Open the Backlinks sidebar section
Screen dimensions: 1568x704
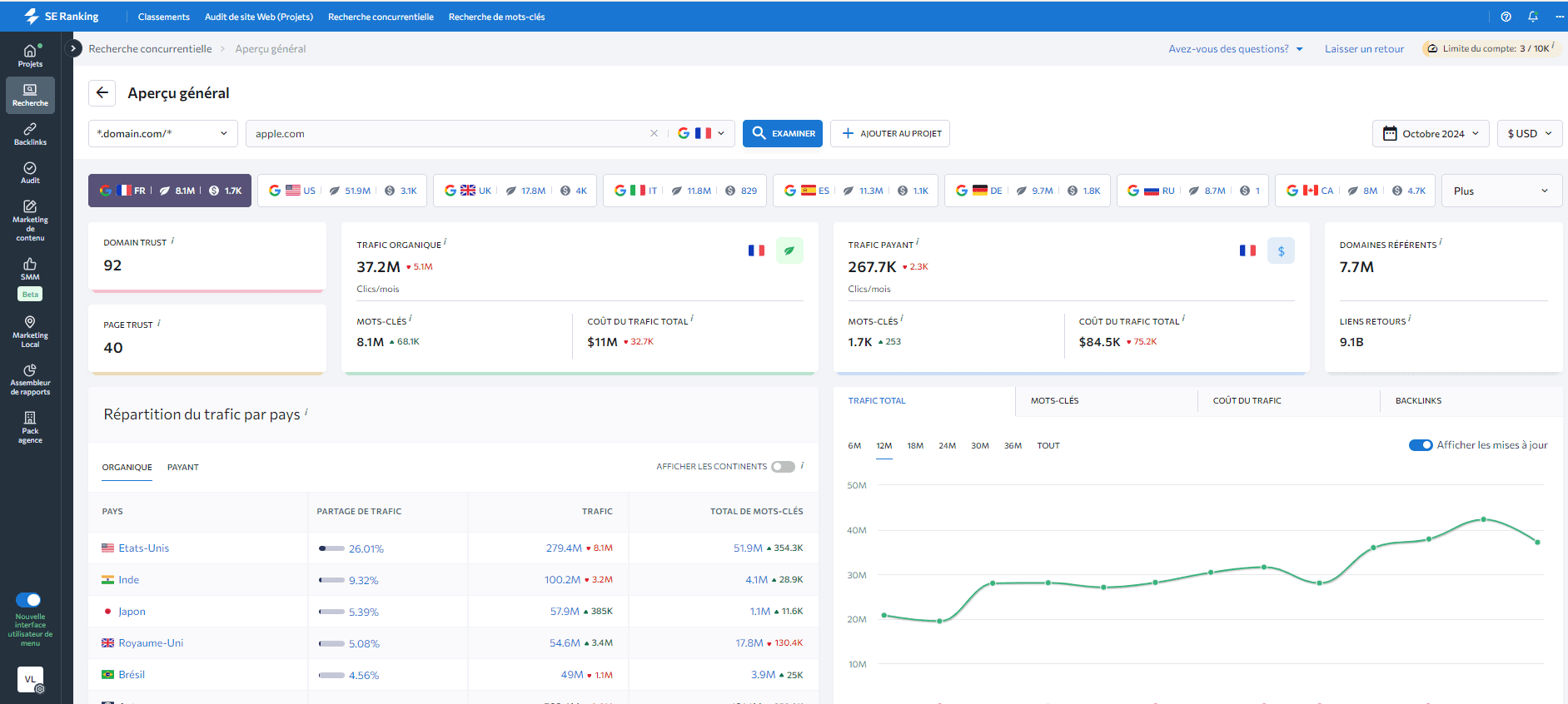click(x=30, y=134)
